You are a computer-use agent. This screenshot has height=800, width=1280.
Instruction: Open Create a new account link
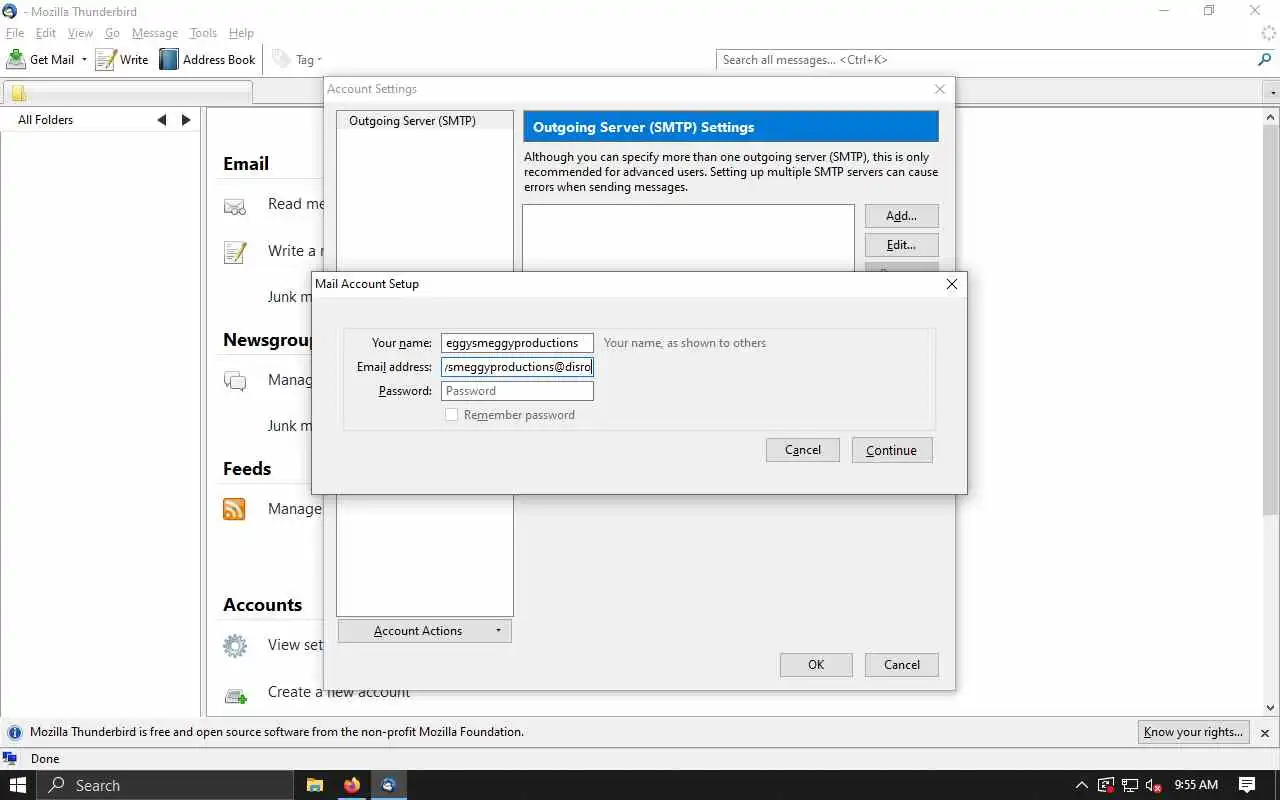click(x=339, y=692)
